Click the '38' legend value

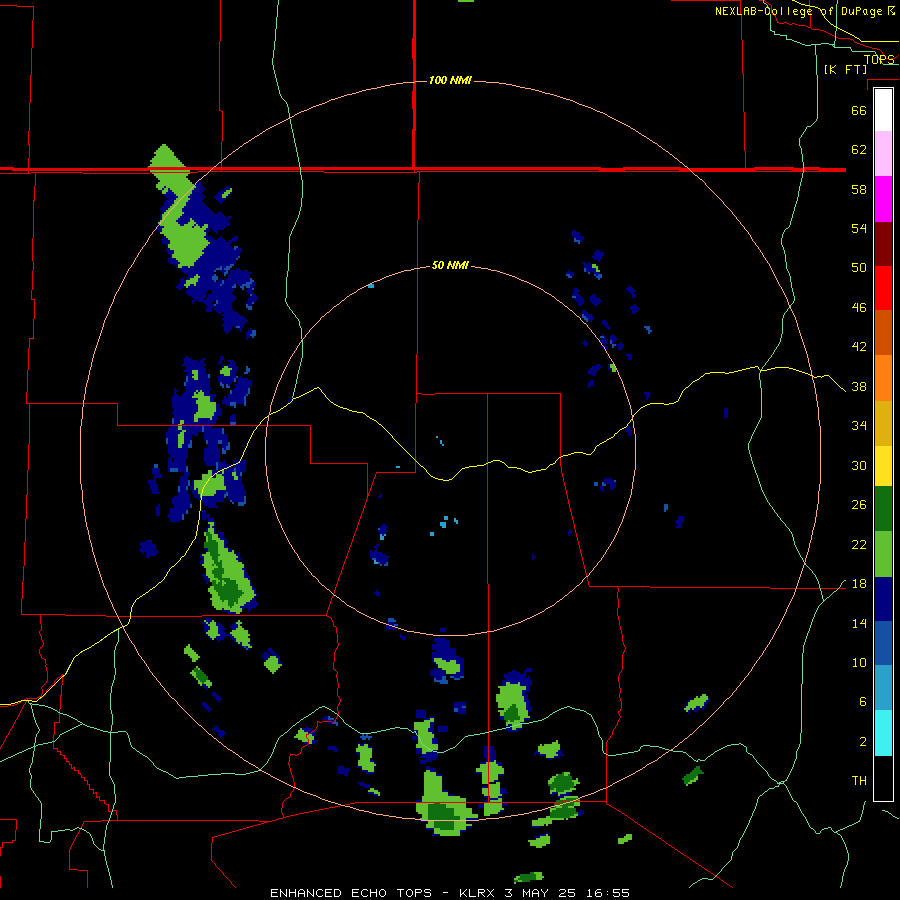859,387
